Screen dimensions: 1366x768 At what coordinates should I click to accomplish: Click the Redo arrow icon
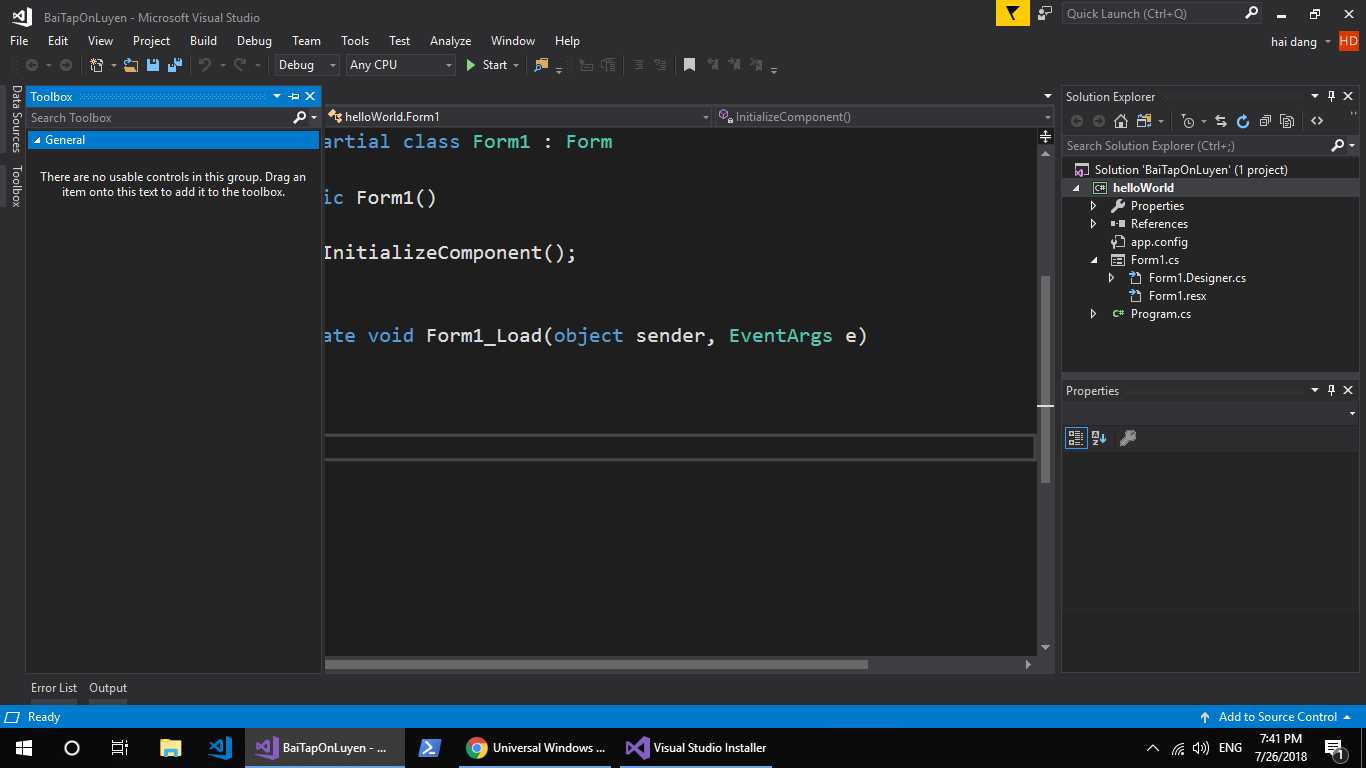(x=240, y=65)
